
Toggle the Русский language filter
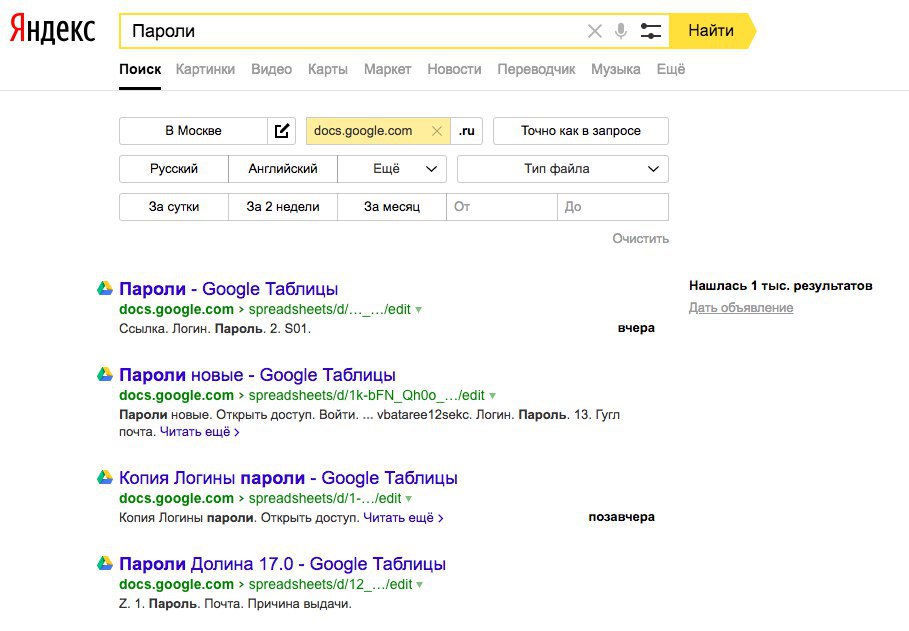[174, 169]
